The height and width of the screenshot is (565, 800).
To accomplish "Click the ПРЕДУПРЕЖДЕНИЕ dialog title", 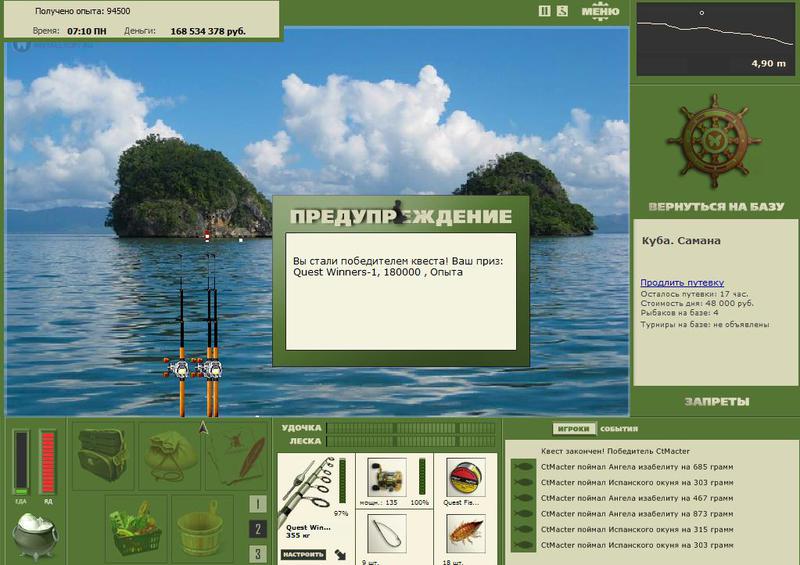I will pos(401,216).
